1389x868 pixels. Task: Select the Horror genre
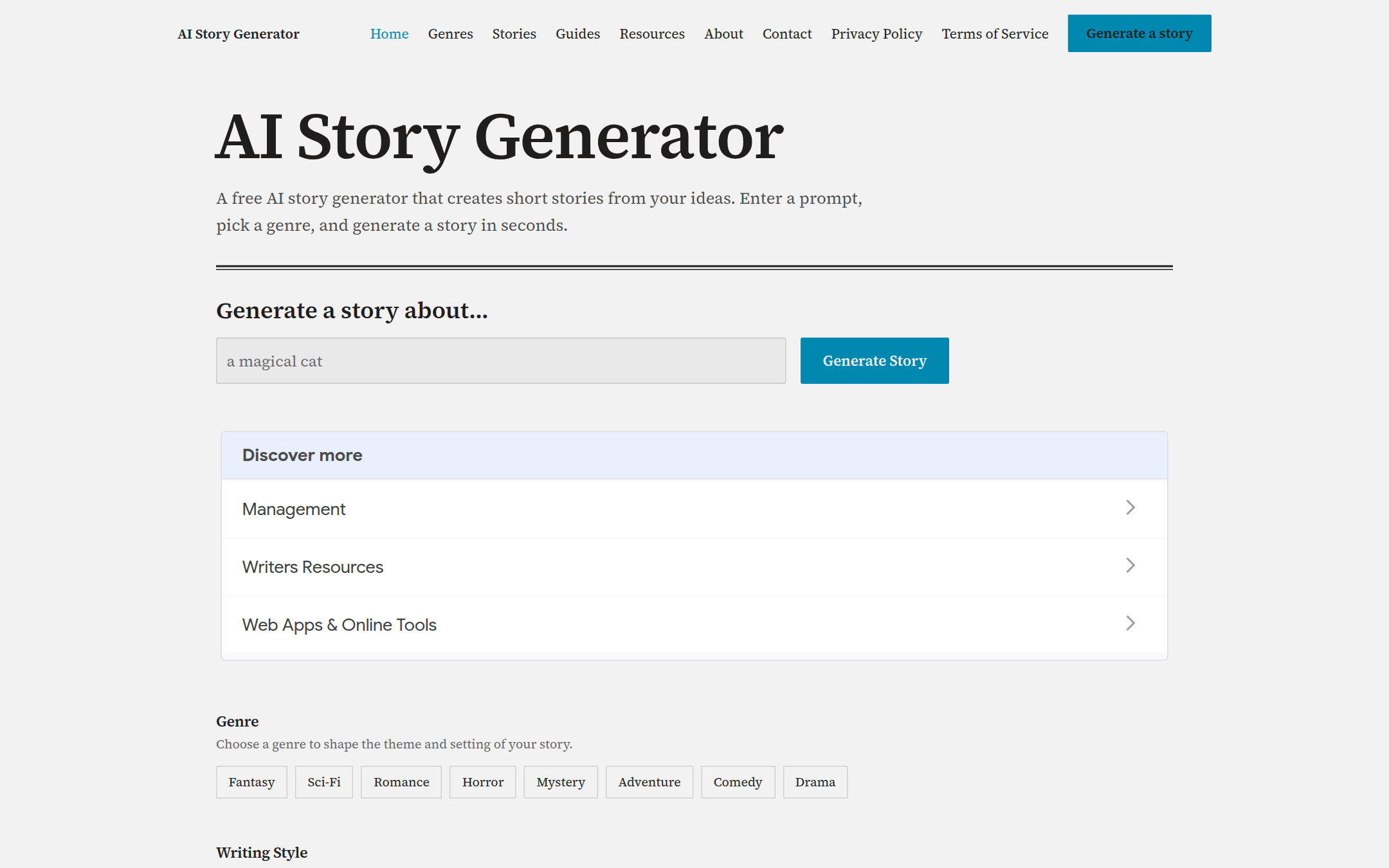tap(482, 782)
